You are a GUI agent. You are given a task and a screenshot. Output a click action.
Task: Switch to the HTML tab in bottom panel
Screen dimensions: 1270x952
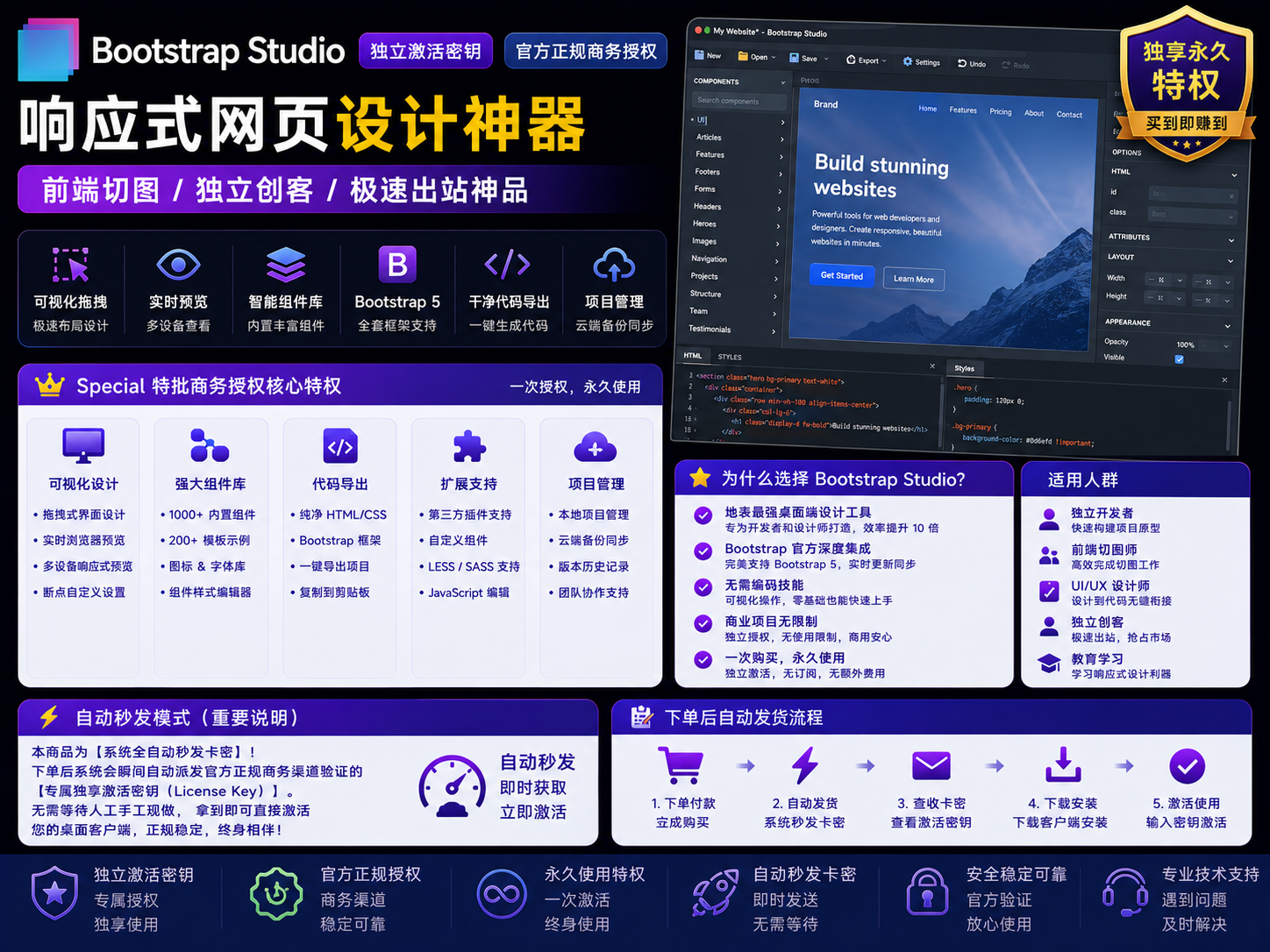693,355
